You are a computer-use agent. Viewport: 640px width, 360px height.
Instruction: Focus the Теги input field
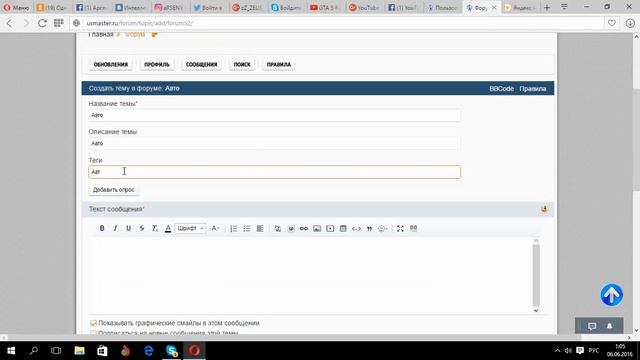[x=274, y=172]
